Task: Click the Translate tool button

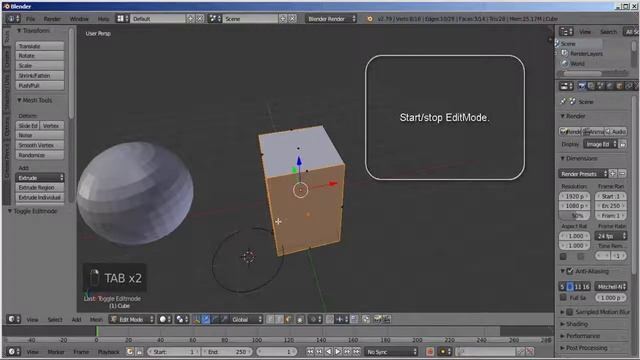Action: coord(40,46)
